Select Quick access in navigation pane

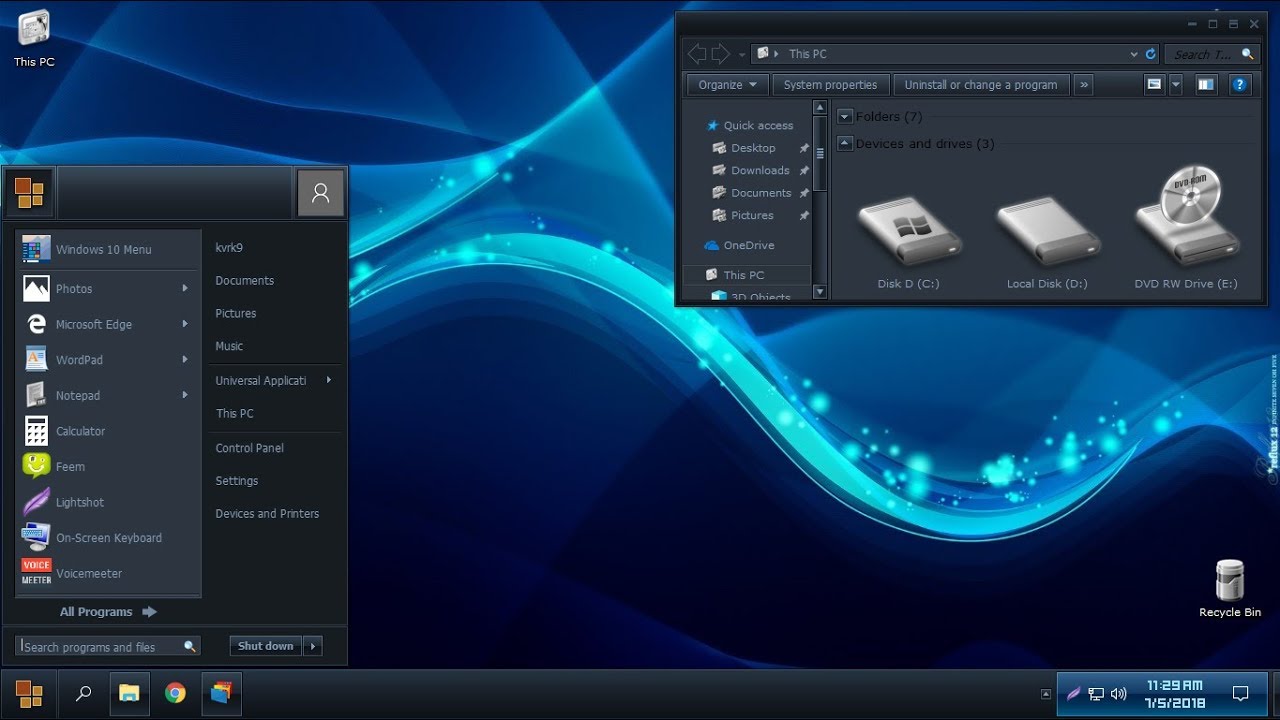[x=749, y=125]
